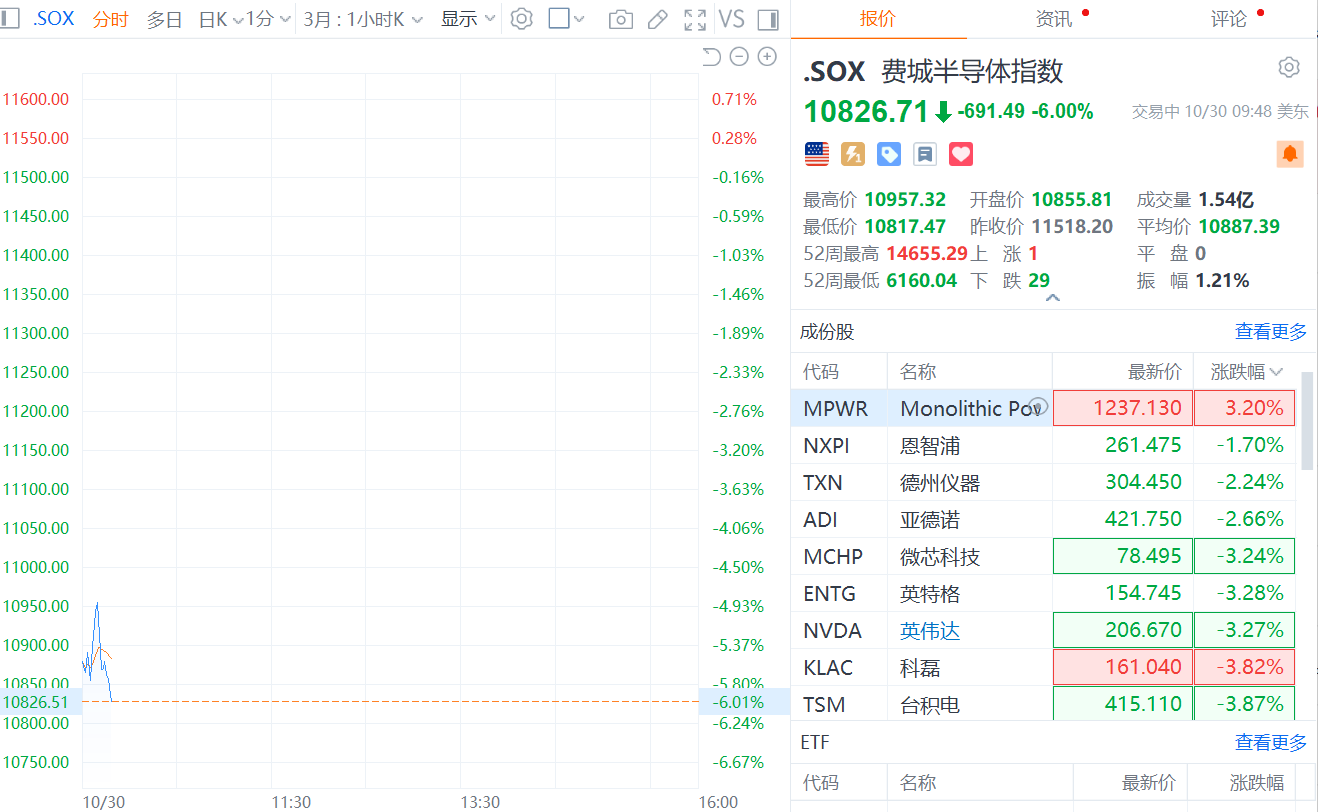
Task: Enter fullscreen chart mode
Action: click(695, 19)
